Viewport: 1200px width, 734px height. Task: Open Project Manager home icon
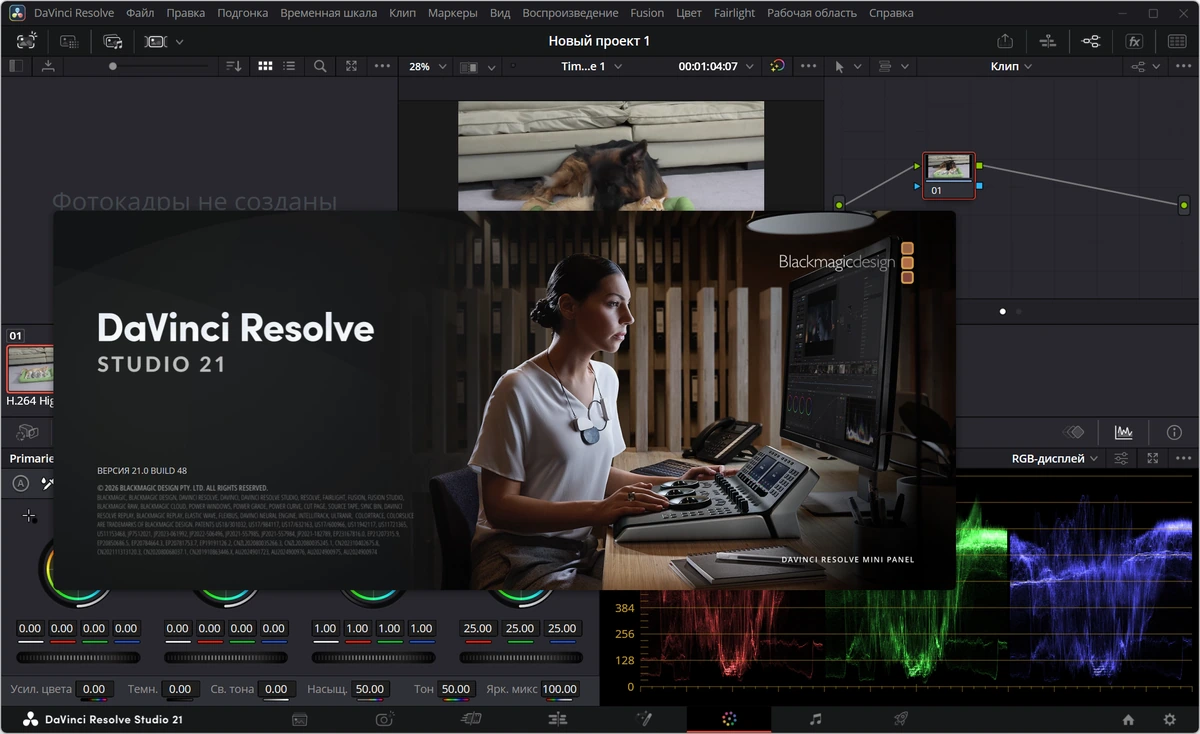pos(1128,719)
